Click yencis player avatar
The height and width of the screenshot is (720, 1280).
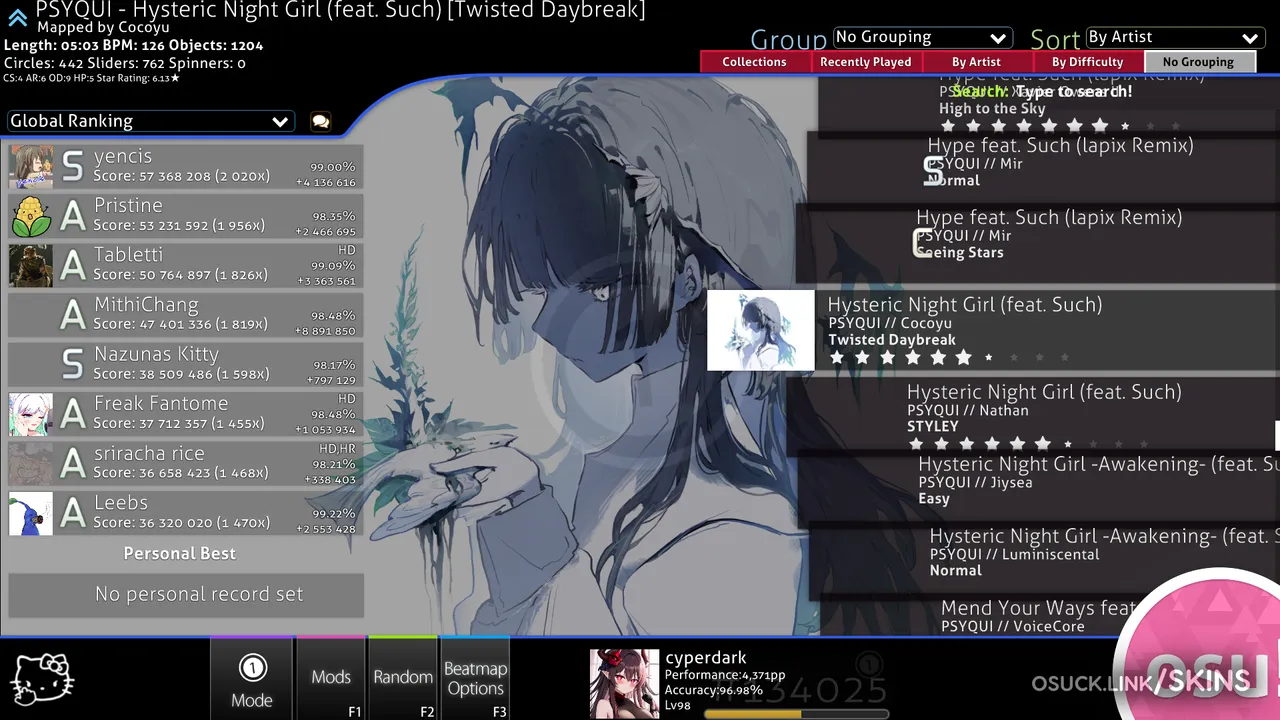(x=31, y=166)
